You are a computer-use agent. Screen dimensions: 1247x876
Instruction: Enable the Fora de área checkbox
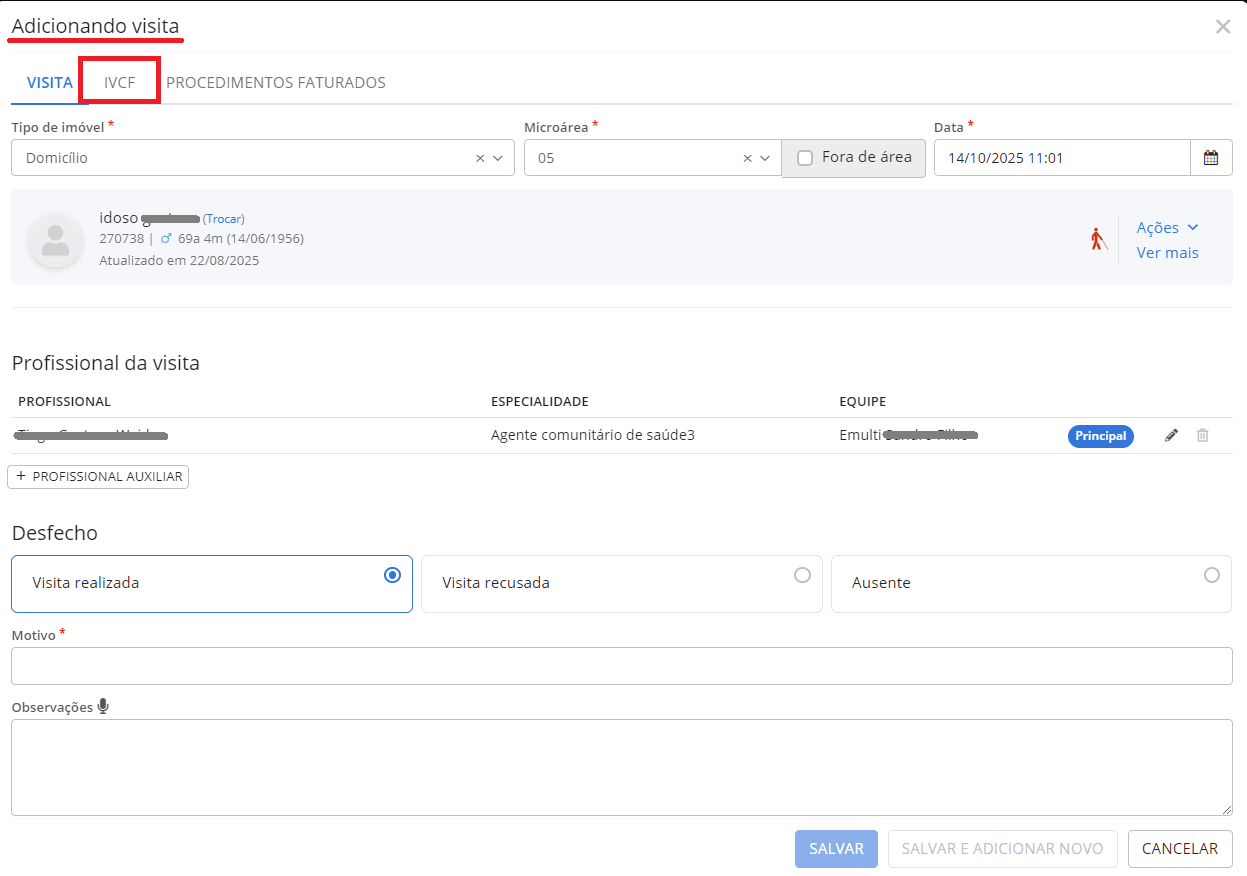[x=805, y=158]
